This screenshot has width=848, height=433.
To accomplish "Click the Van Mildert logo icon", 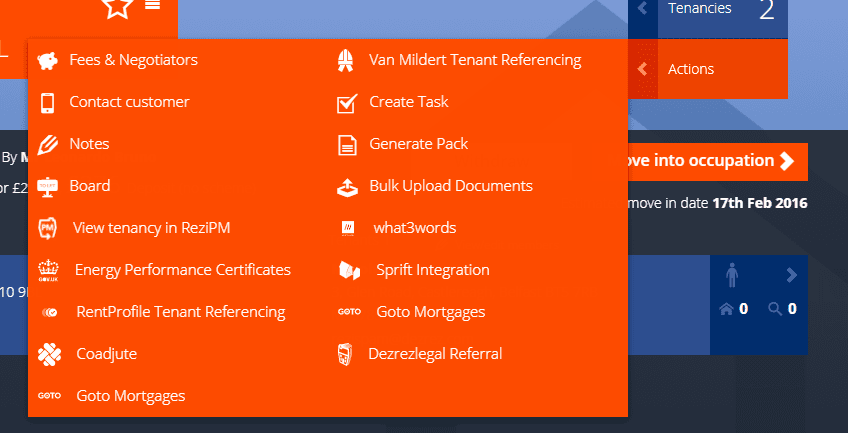I will pyautogui.click(x=346, y=61).
